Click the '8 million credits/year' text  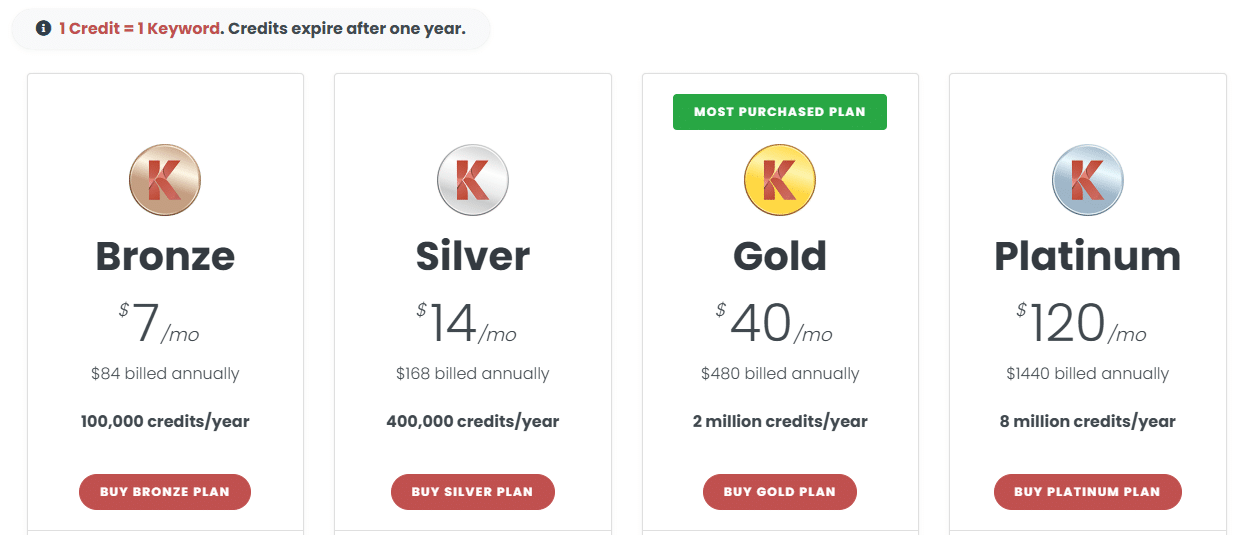[x=1088, y=421]
